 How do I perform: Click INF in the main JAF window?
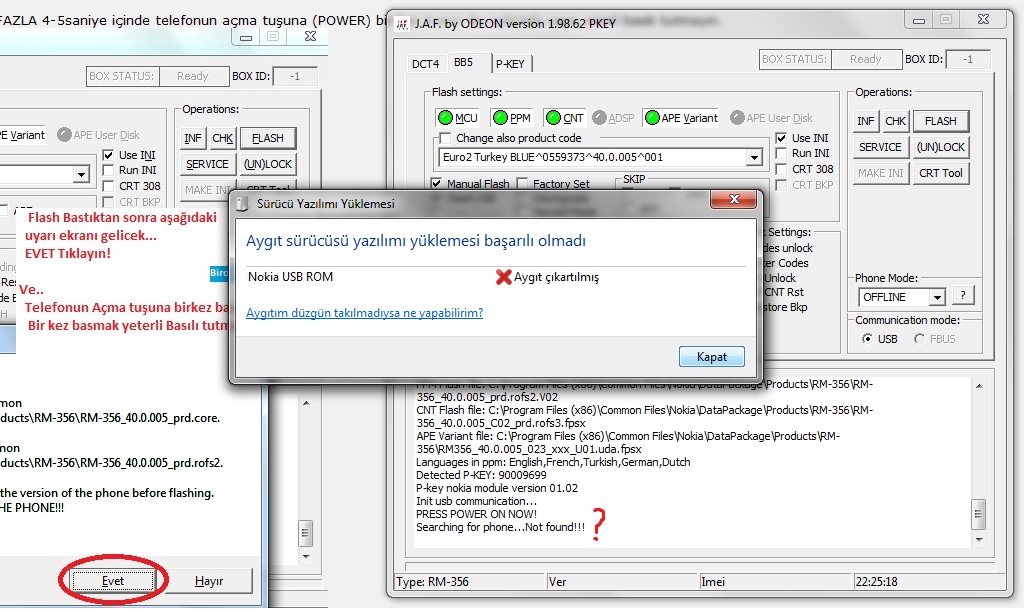[x=866, y=121]
